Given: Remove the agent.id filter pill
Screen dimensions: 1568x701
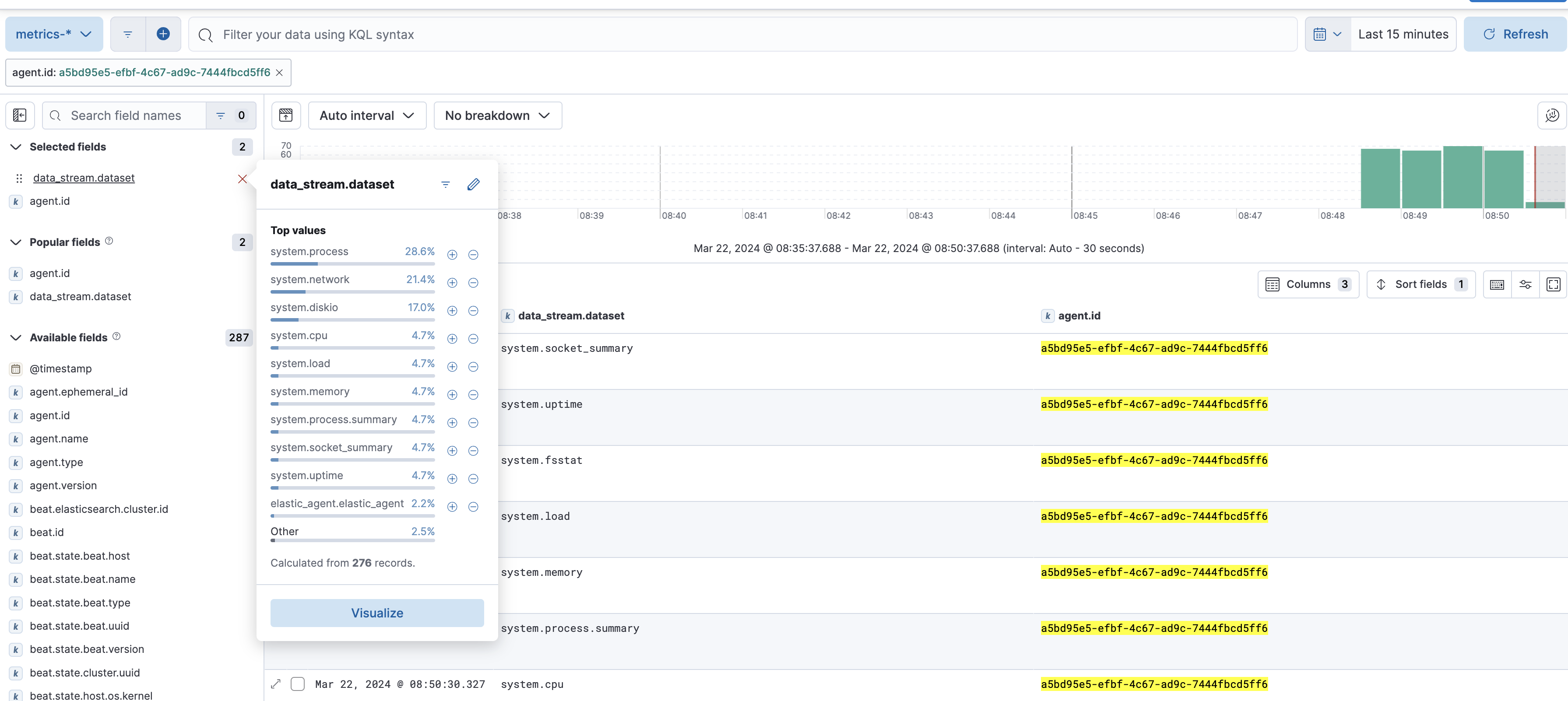Looking at the screenshot, I should (279, 72).
